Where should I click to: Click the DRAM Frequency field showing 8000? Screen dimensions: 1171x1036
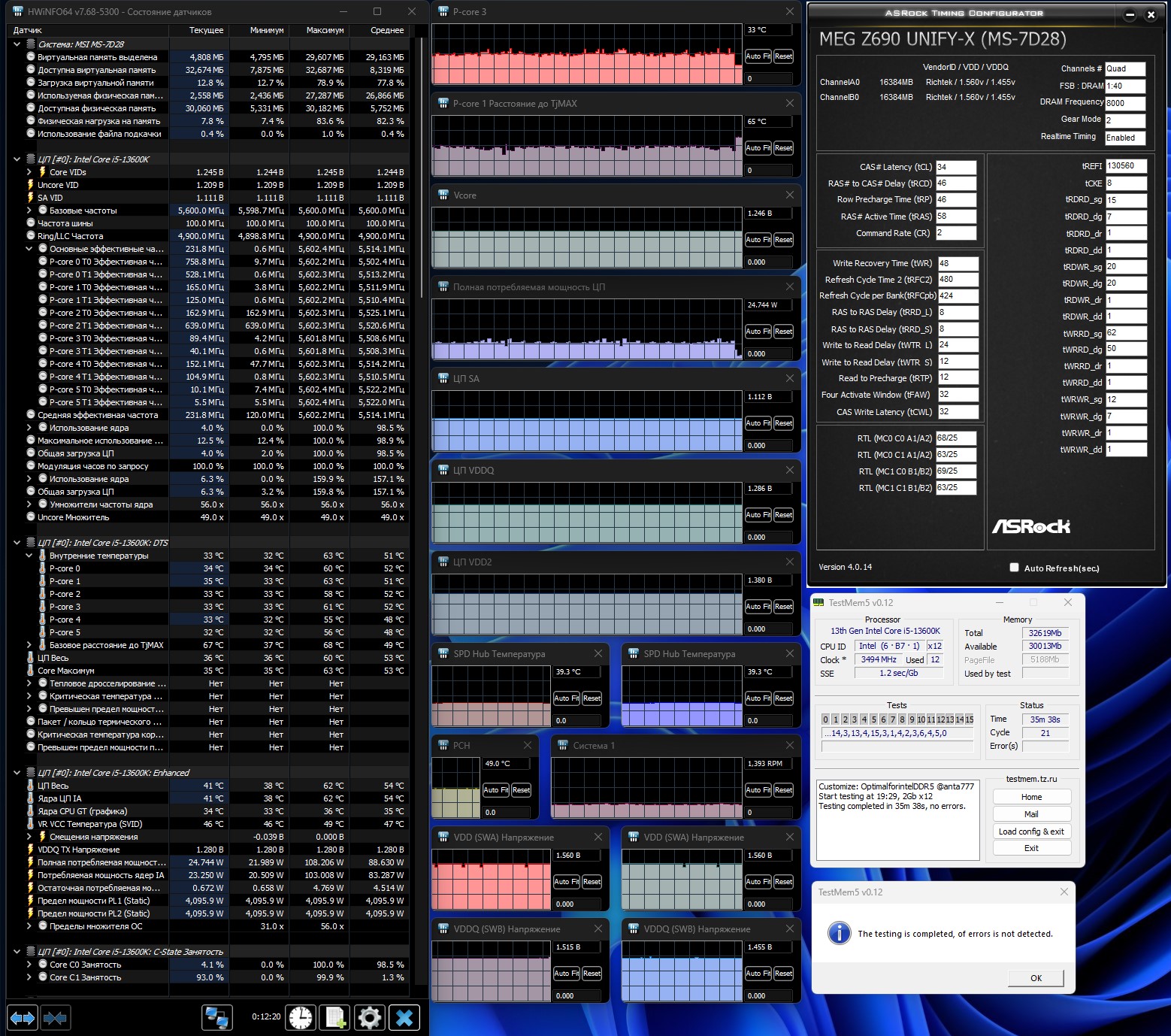point(1125,103)
